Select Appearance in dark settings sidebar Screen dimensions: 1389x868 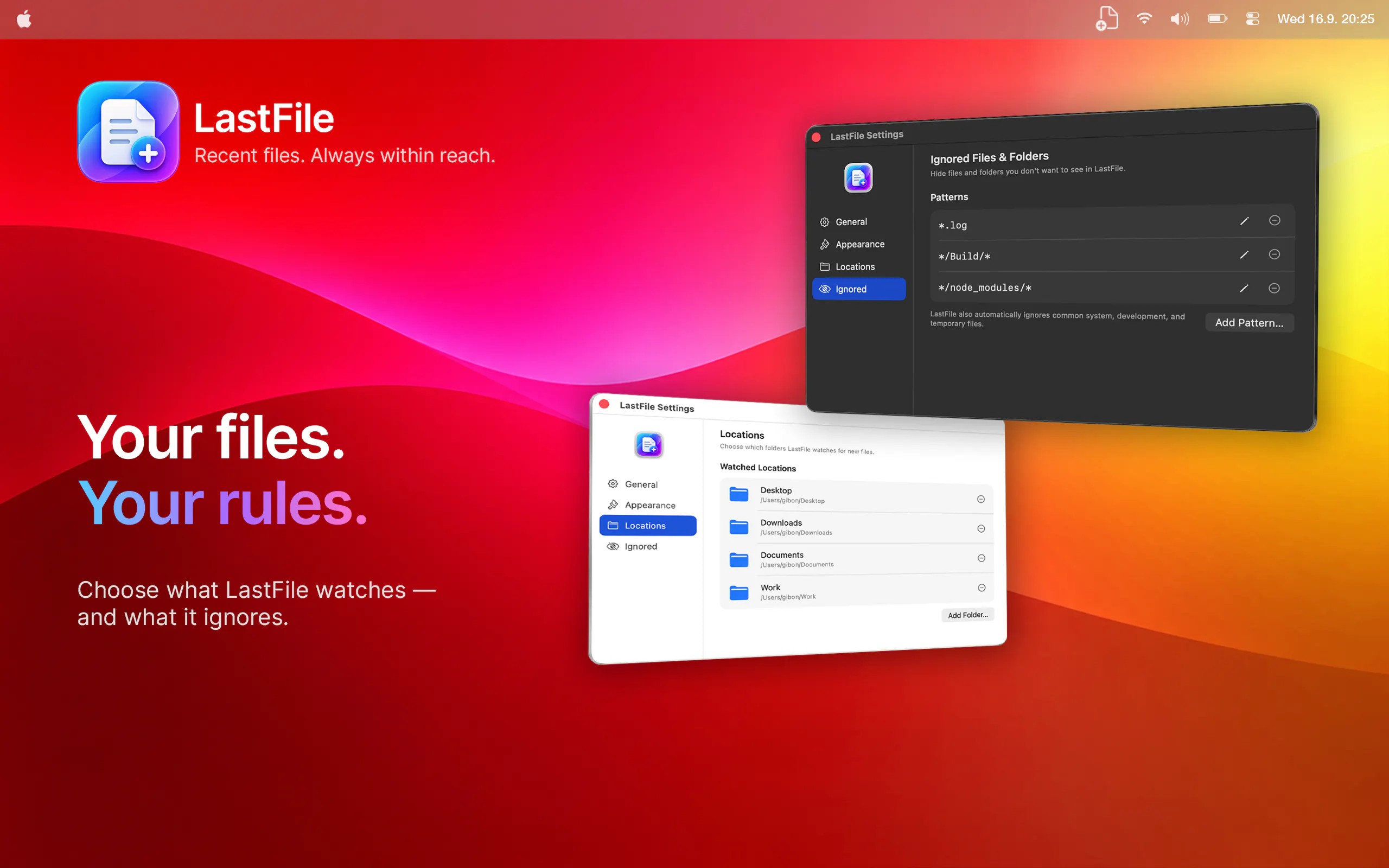859,244
